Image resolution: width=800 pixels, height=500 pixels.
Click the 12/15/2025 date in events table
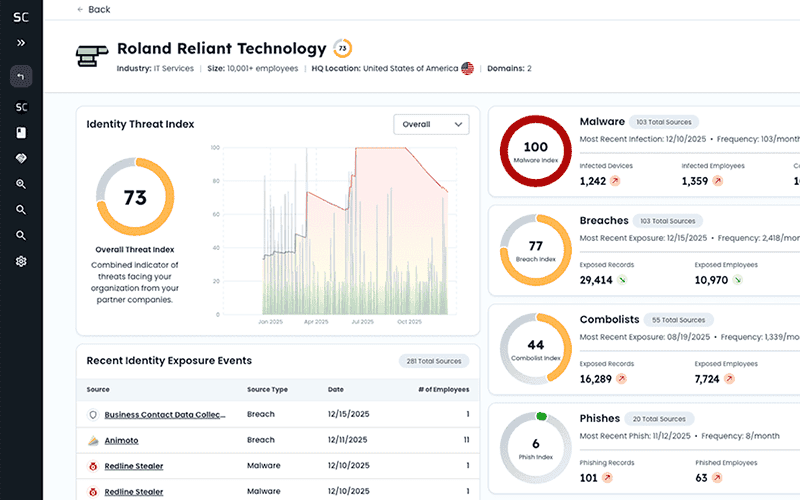(348, 414)
